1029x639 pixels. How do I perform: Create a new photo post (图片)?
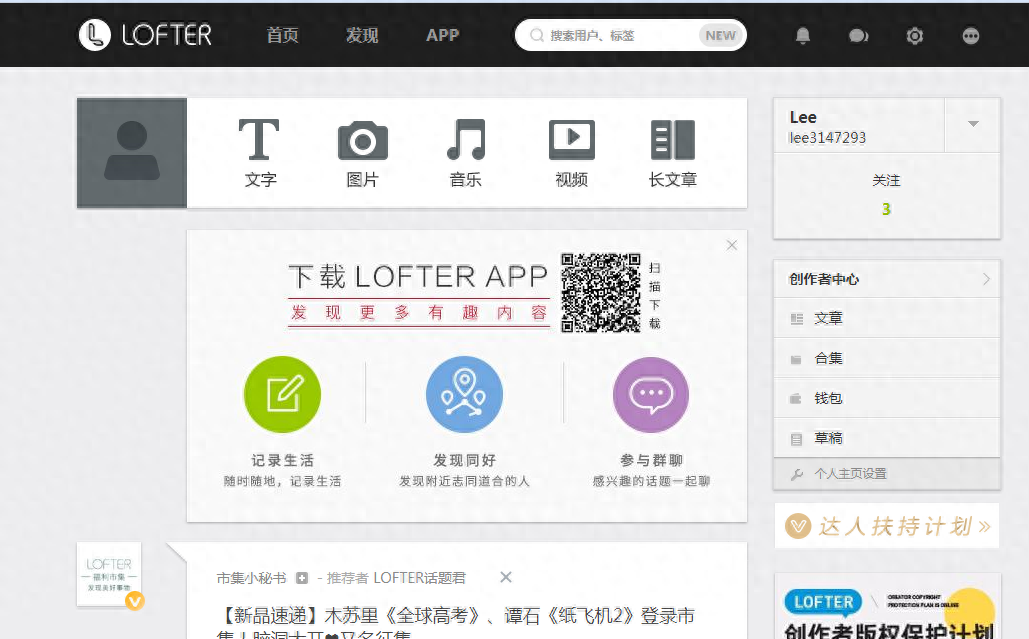(362, 153)
